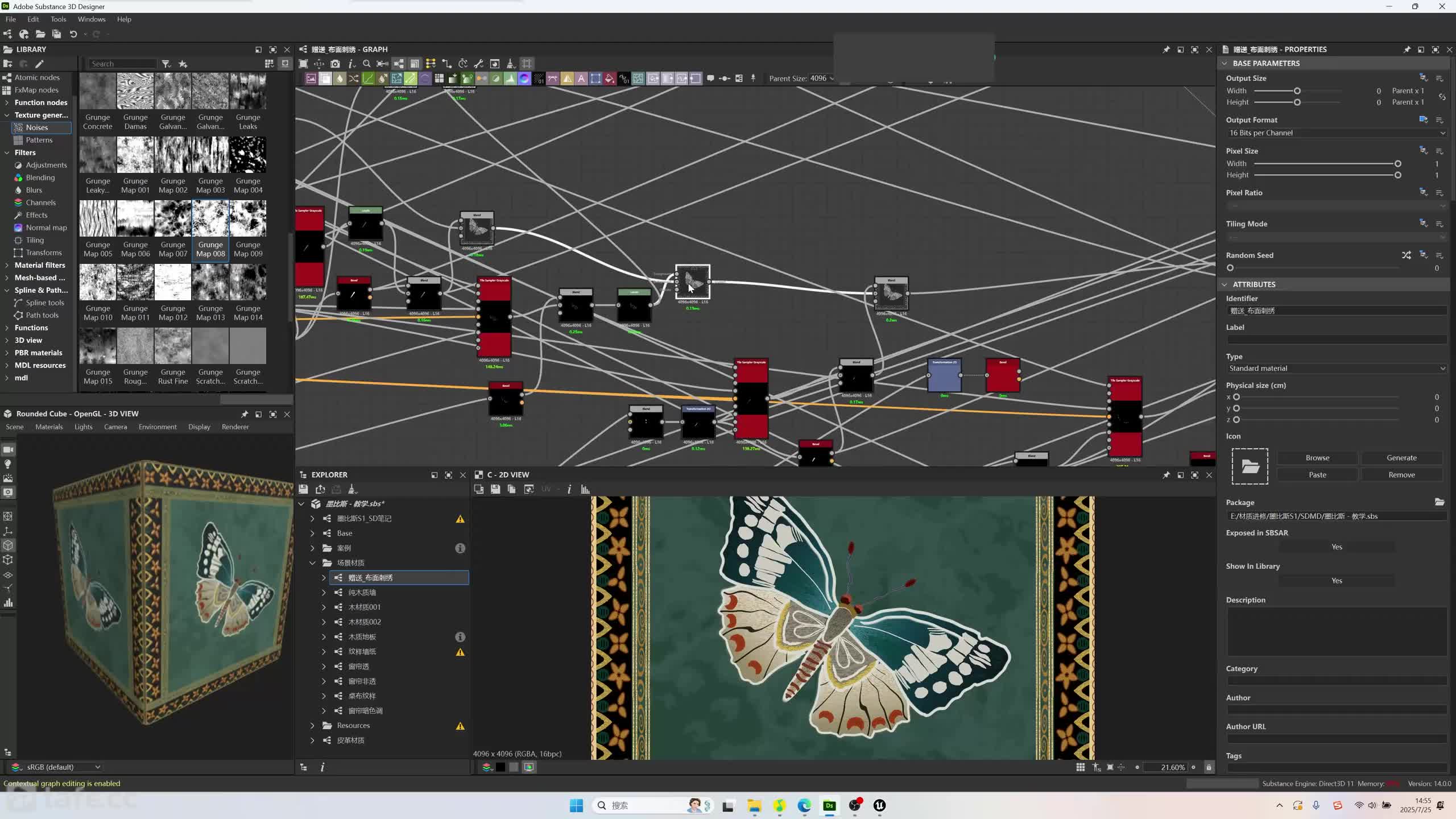Click the star favorites icon in Library
Viewport: 1456px width, 819px height.
pos(183,64)
